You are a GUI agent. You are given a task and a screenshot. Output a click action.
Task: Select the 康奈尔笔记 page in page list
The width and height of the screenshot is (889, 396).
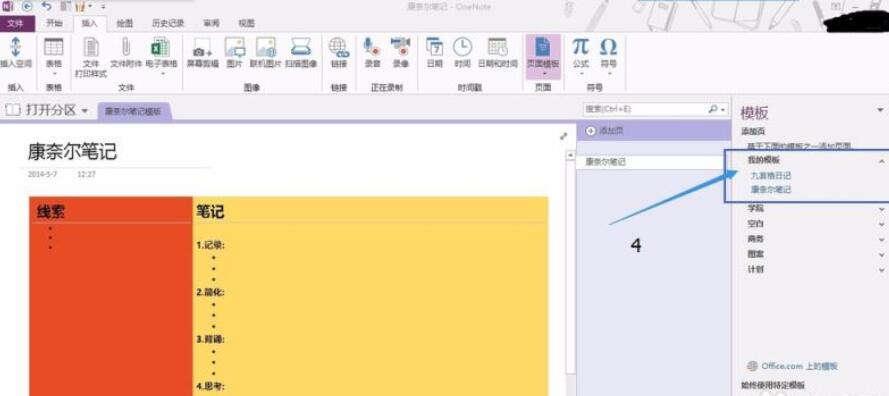tap(654, 162)
